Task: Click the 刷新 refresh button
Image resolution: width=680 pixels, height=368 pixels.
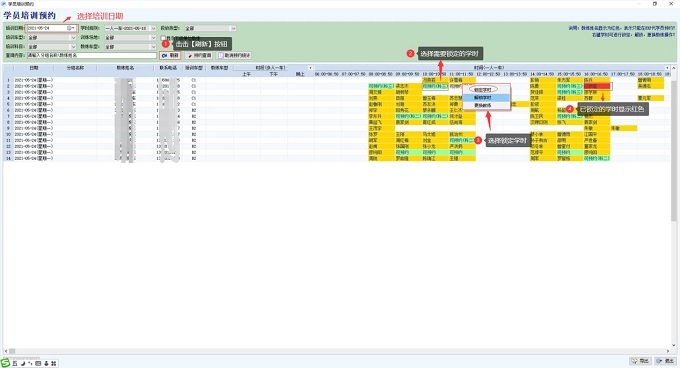Action: click(170, 55)
